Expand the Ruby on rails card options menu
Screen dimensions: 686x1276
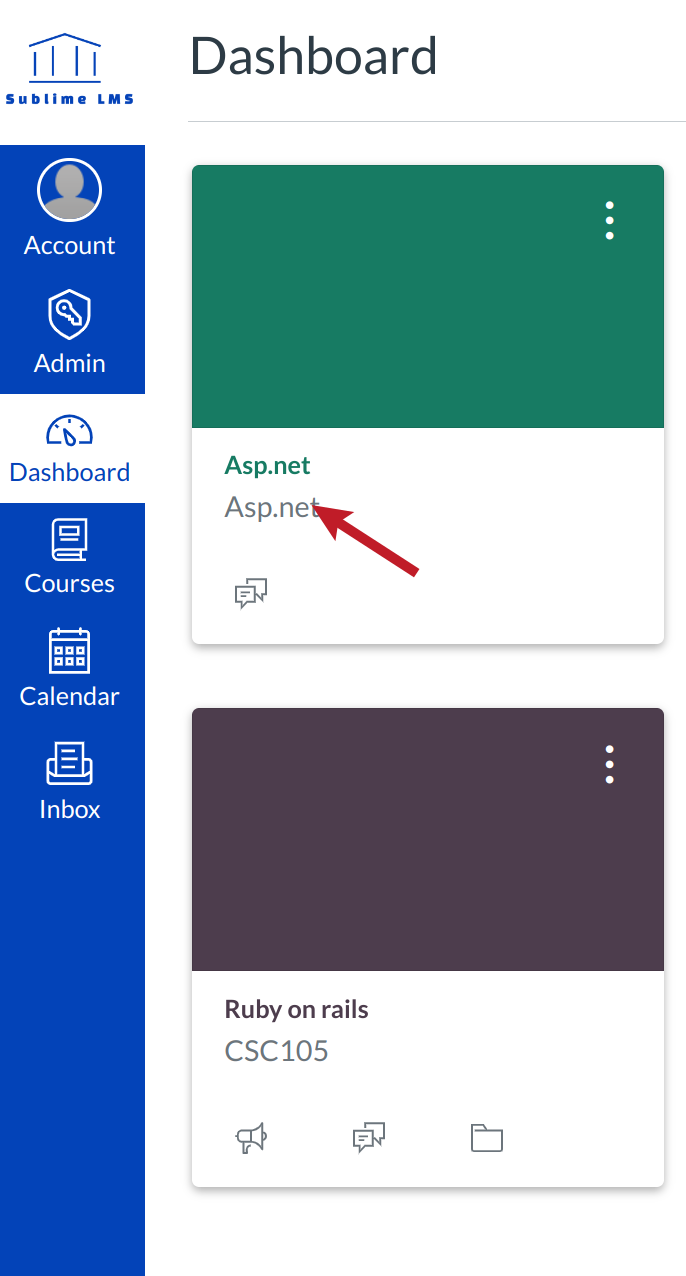coord(609,764)
